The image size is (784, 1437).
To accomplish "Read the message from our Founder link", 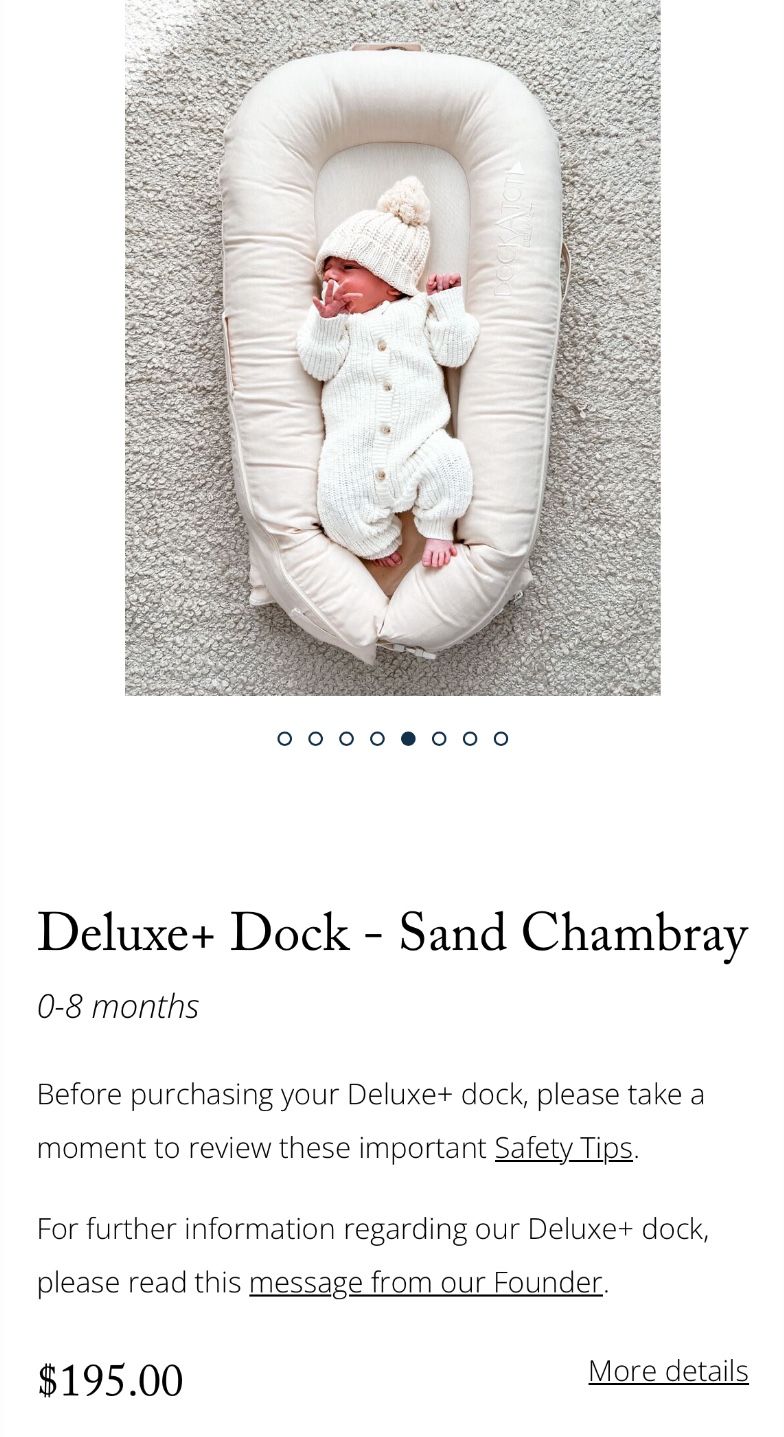I will coord(426,1282).
